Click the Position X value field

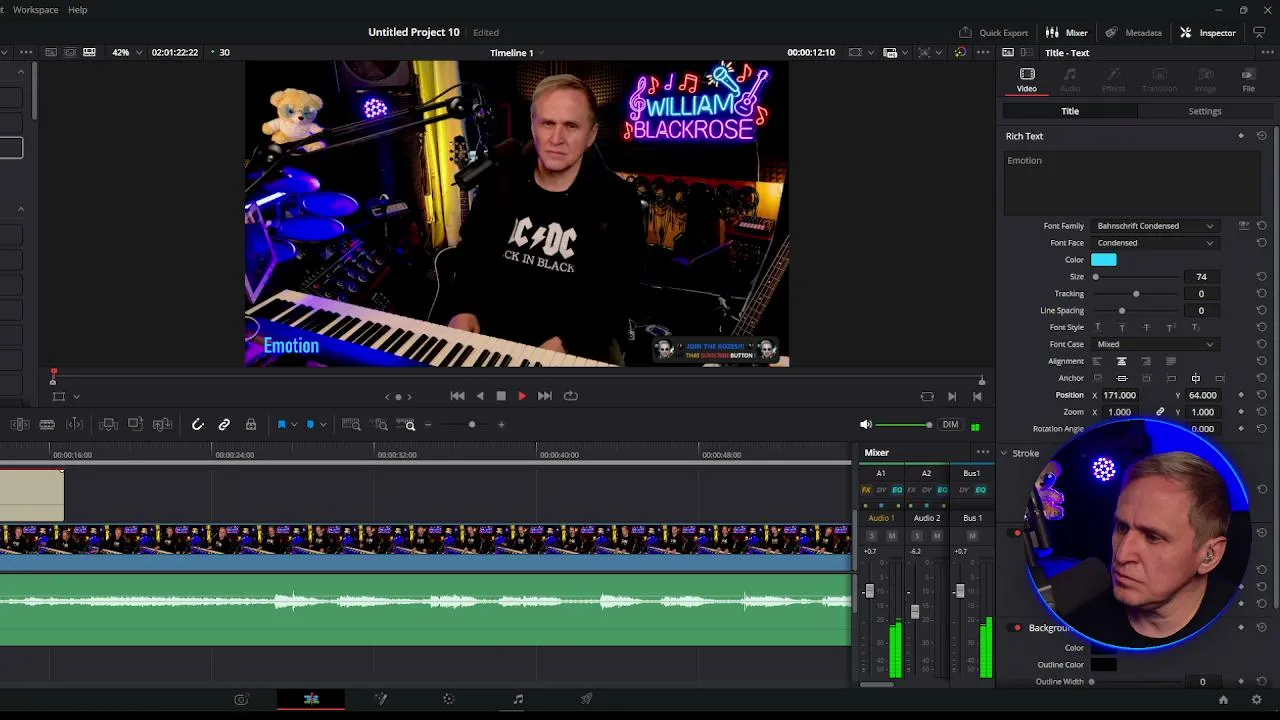1119,395
